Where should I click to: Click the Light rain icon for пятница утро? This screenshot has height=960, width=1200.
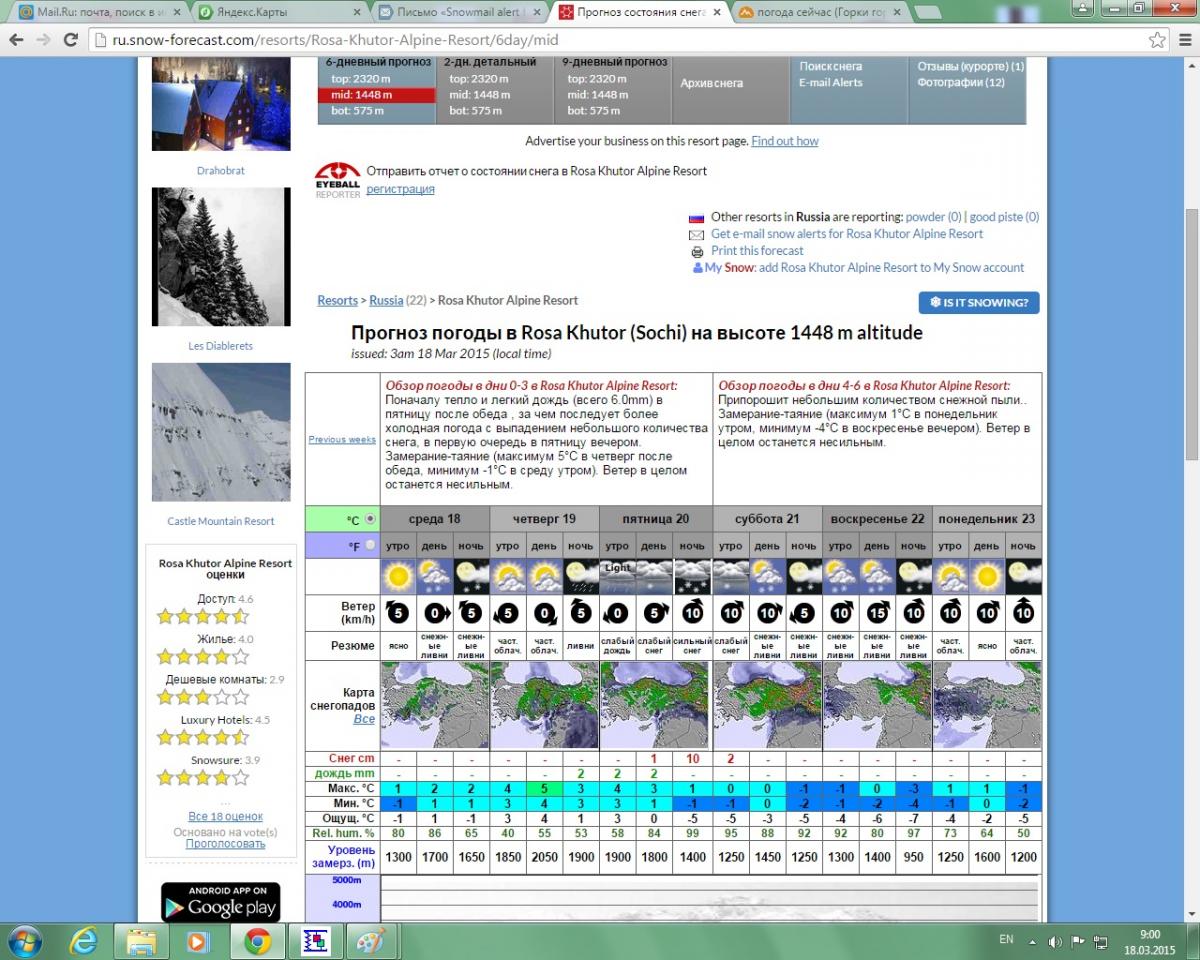point(617,577)
